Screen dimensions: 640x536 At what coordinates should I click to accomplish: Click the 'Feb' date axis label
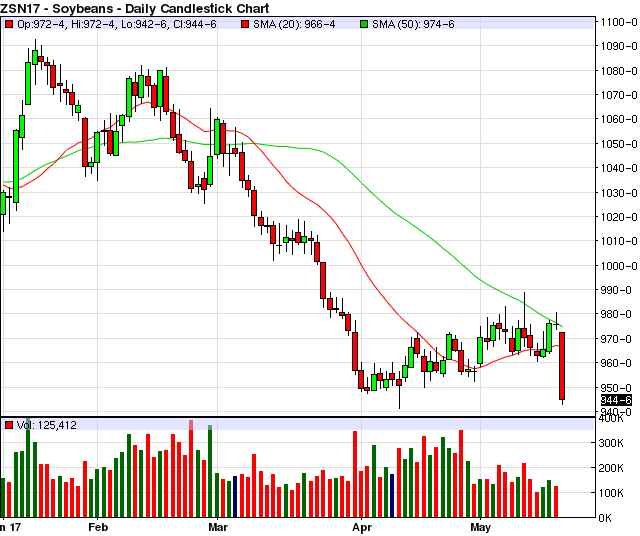[98, 527]
